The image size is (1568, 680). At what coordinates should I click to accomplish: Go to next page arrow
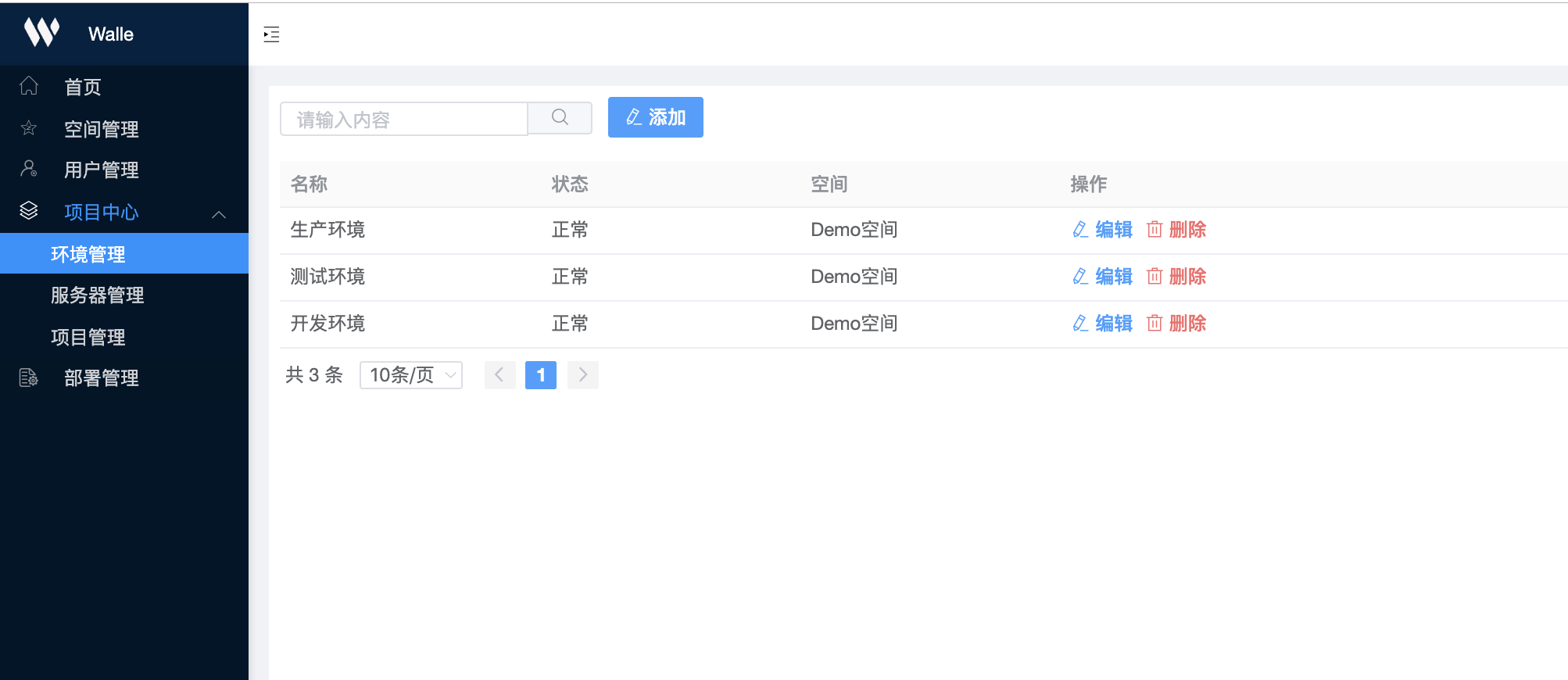click(x=583, y=375)
